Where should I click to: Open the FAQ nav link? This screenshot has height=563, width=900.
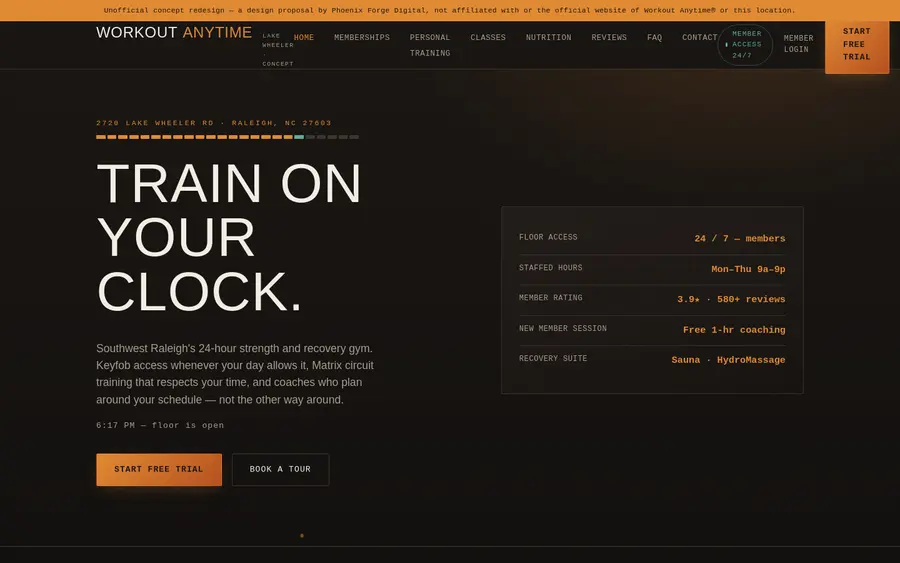pyautogui.click(x=654, y=38)
